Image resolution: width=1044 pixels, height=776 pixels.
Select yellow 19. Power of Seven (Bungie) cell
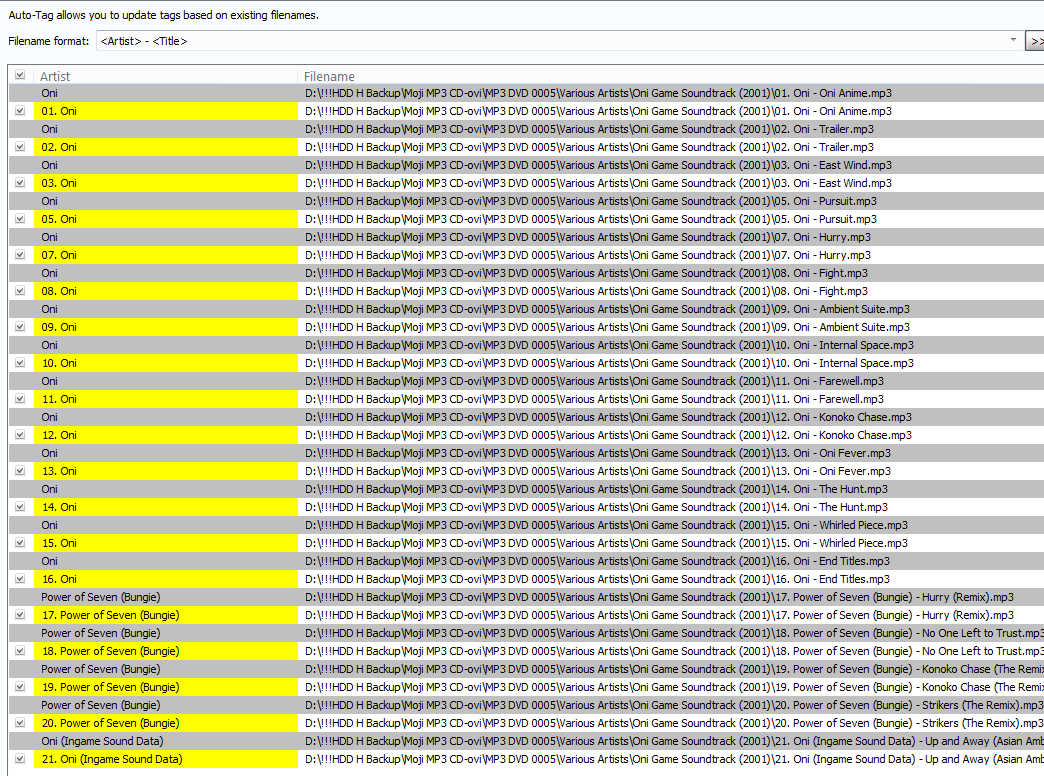pyautogui.click(x=166, y=687)
